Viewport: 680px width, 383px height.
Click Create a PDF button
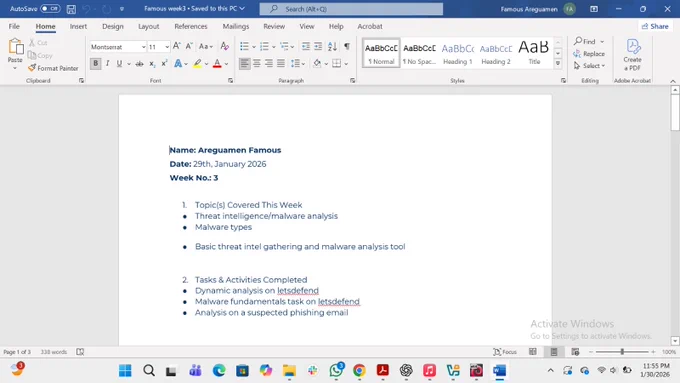(632, 55)
